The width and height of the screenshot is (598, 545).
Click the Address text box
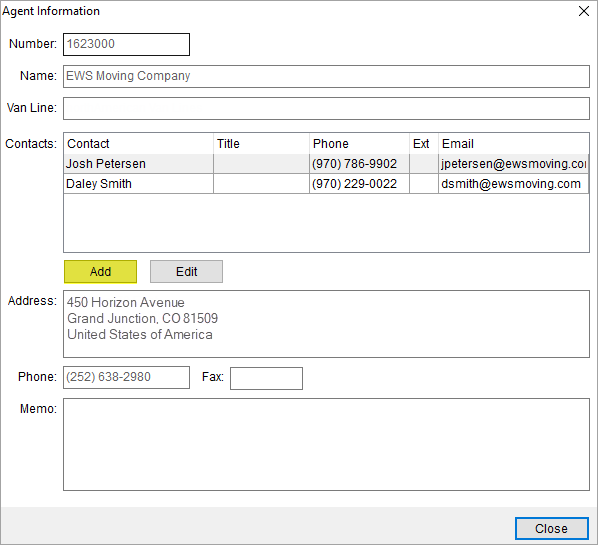point(326,324)
